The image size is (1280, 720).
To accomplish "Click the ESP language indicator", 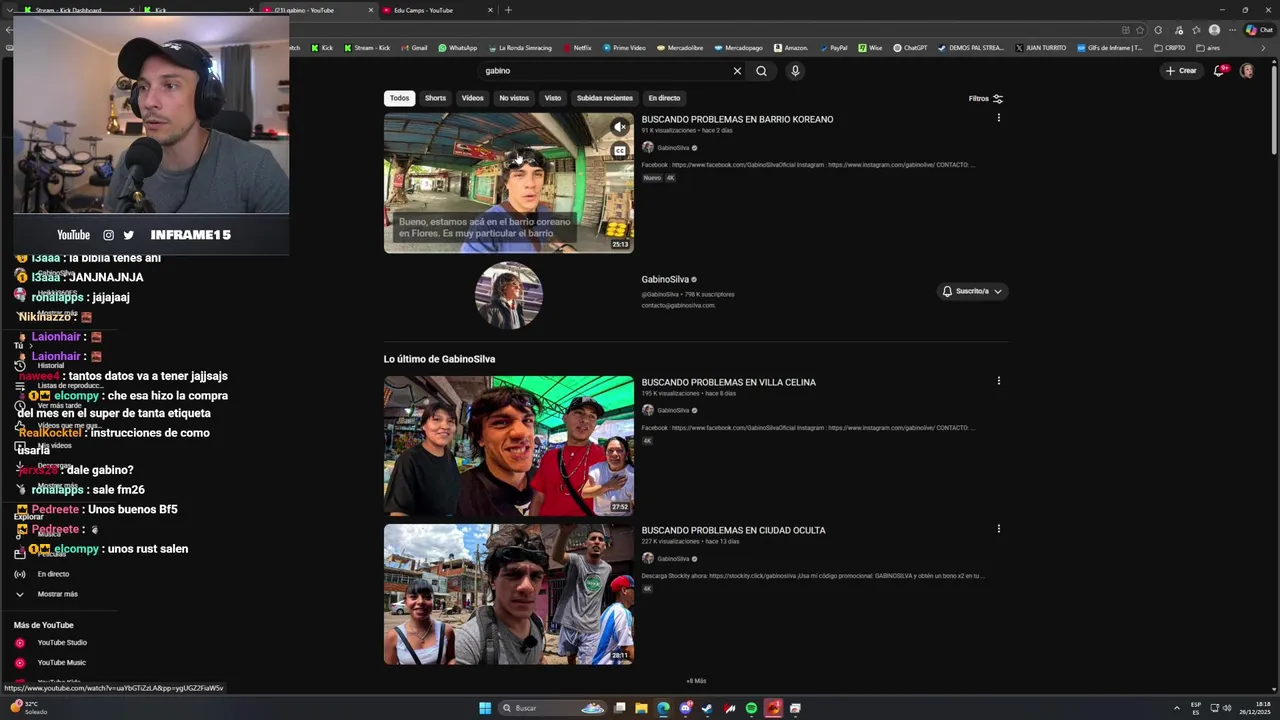I will 1196,708.
